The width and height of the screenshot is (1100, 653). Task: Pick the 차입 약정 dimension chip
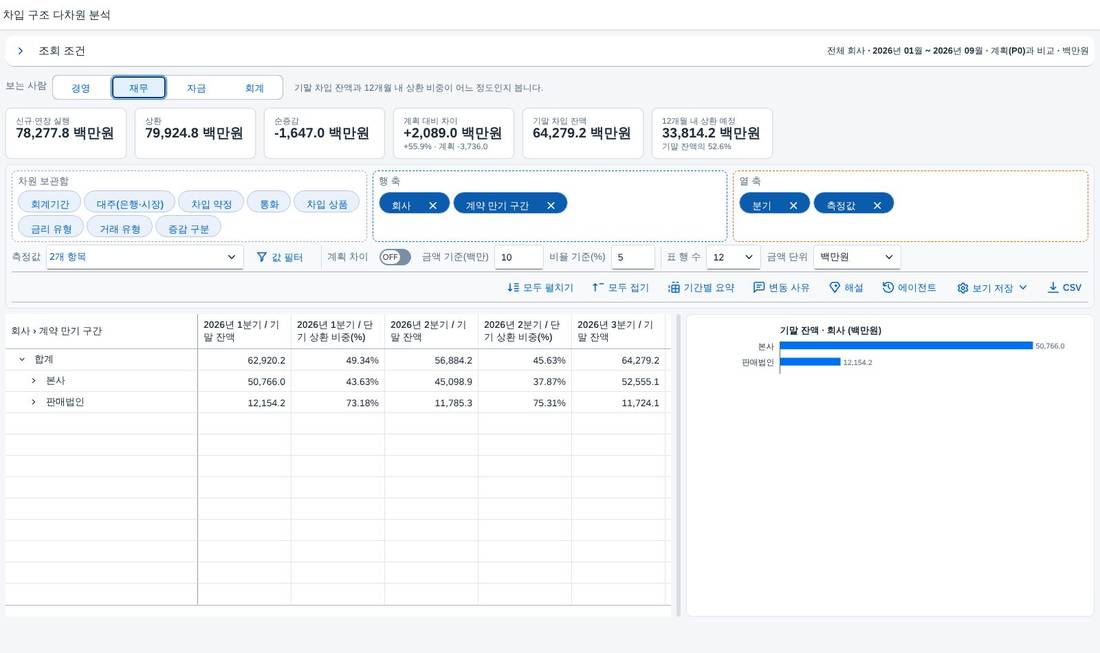pos(211,204)
